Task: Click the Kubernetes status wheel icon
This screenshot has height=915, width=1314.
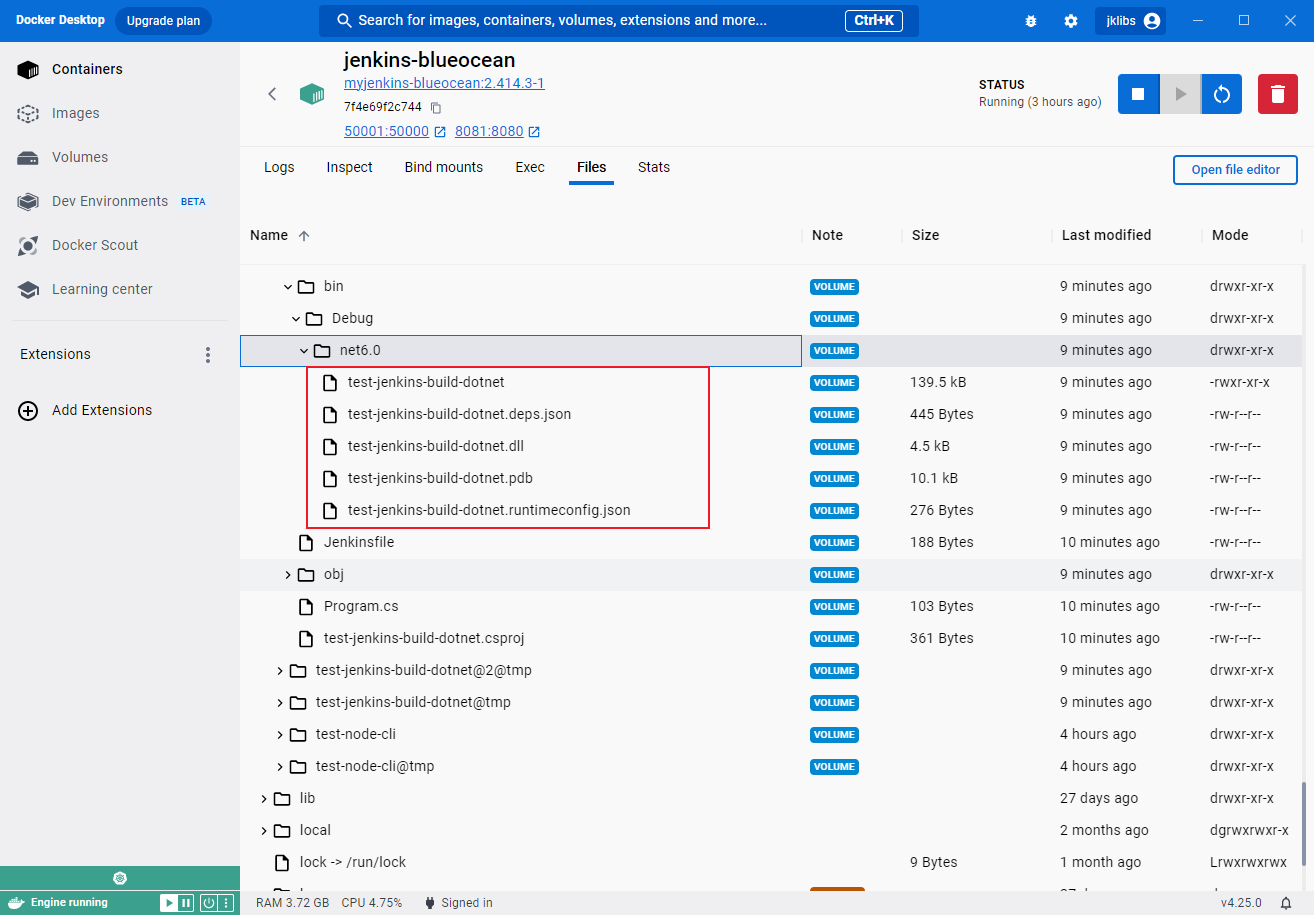Action: [x=120, y=878]
